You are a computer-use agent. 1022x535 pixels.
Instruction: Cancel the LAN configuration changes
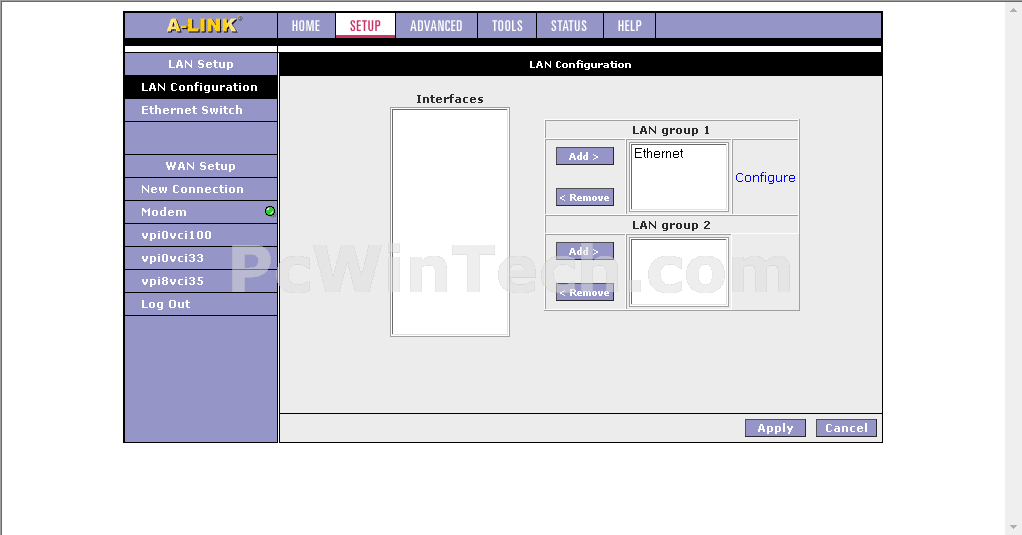pos(846,428)
